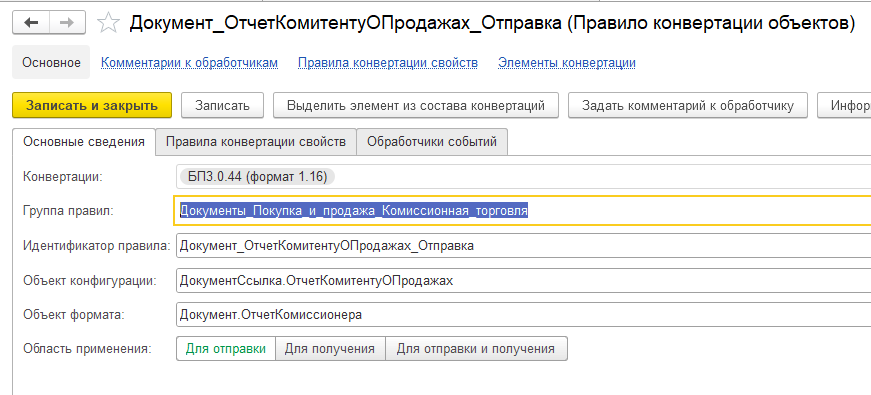Click the Объект конфигурации field
This screenshot has width=871, height=395.
(x=523, y=281)
